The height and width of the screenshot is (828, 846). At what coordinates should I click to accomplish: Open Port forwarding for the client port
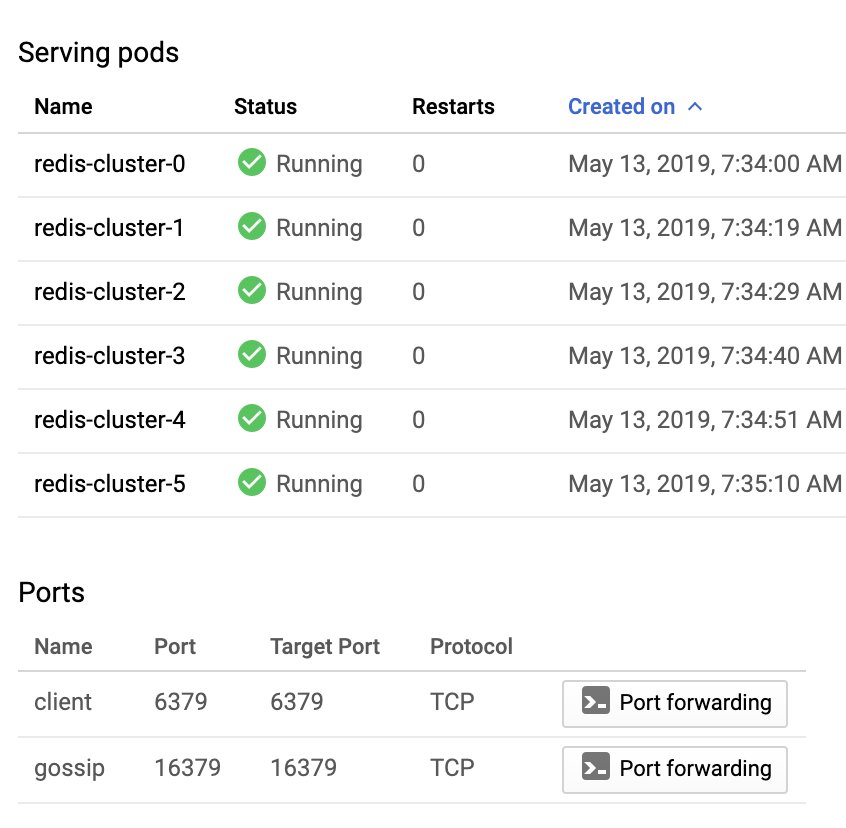click(675, 702)
